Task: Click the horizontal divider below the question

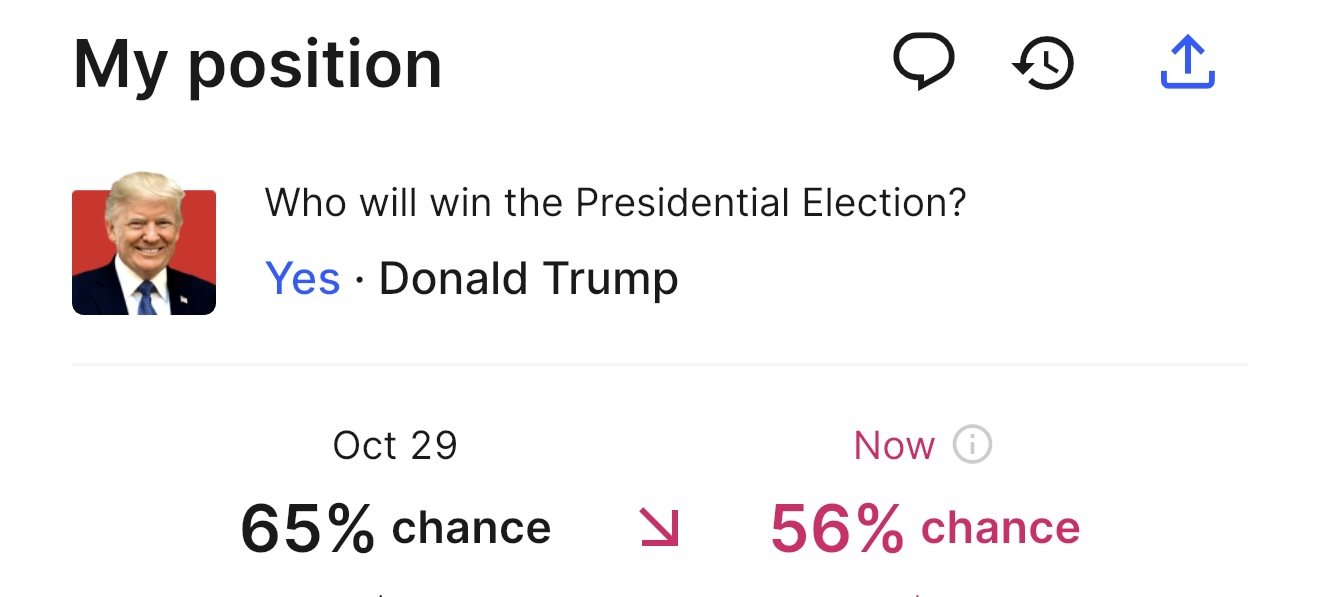Action: pos(660,365)
